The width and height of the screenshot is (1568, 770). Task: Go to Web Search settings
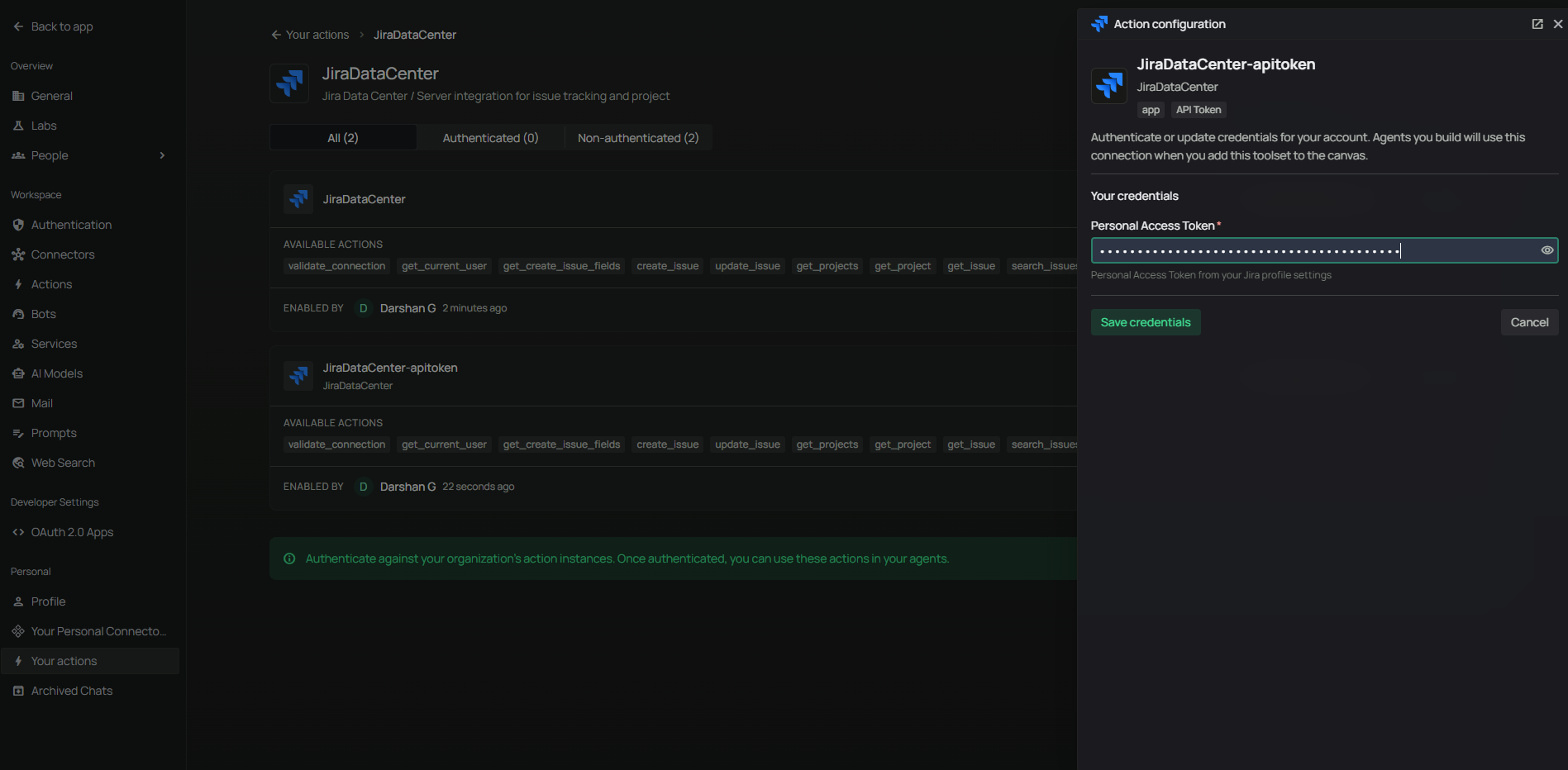pyautogui.click(x=90, y=463)
